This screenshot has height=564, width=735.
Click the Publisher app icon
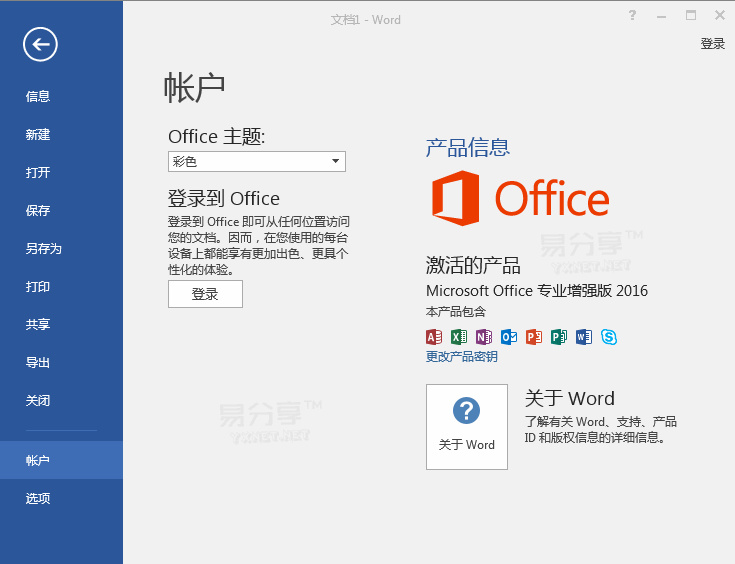tap(559, 337)
